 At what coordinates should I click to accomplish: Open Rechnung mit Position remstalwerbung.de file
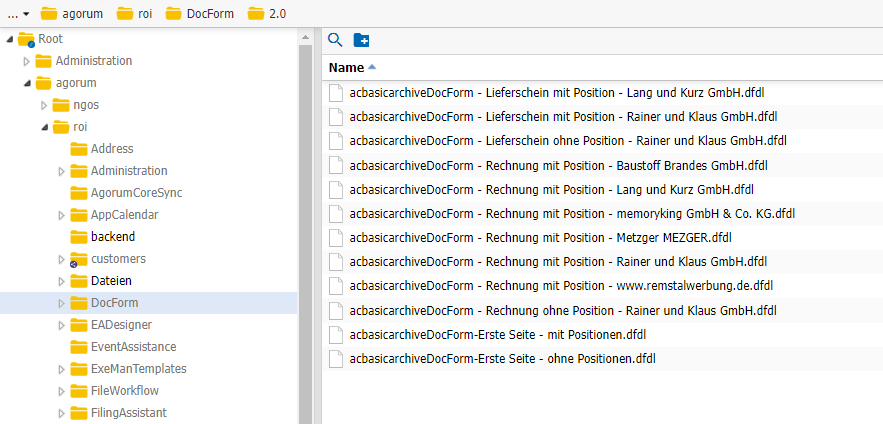pyautogui.click(x=561, y=286)
